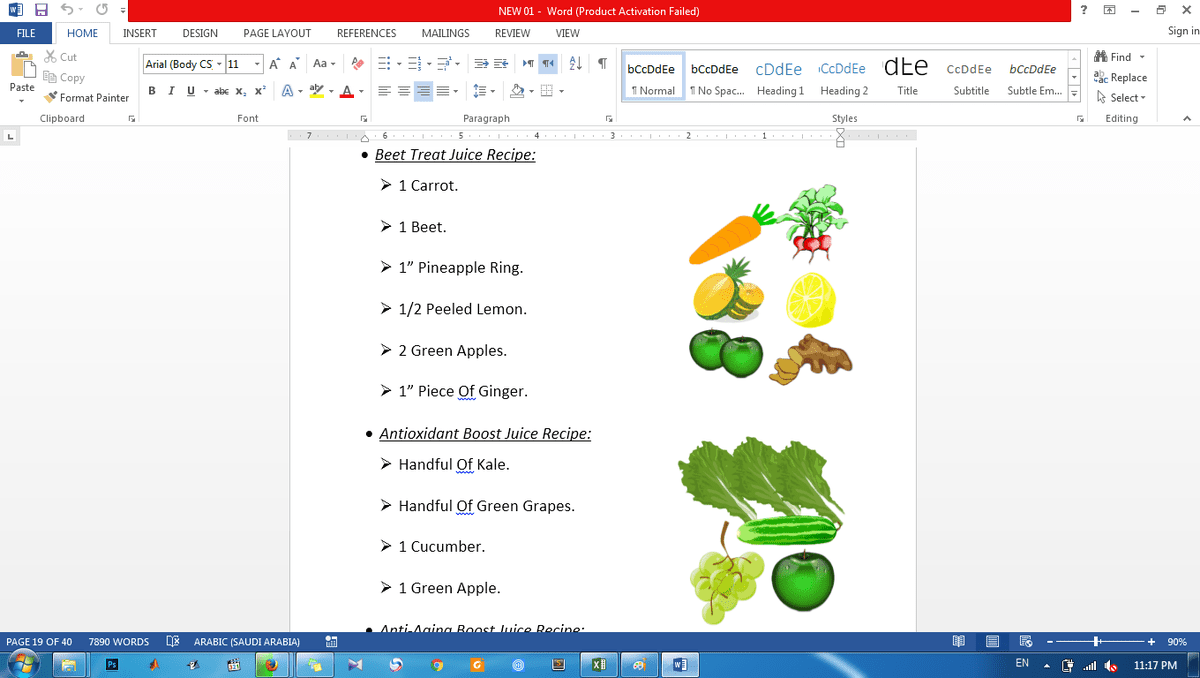The height and width of the screenshot is (678, 1200).
Task: Open the Select dropdown in Editing
Action: point(1121,98)
